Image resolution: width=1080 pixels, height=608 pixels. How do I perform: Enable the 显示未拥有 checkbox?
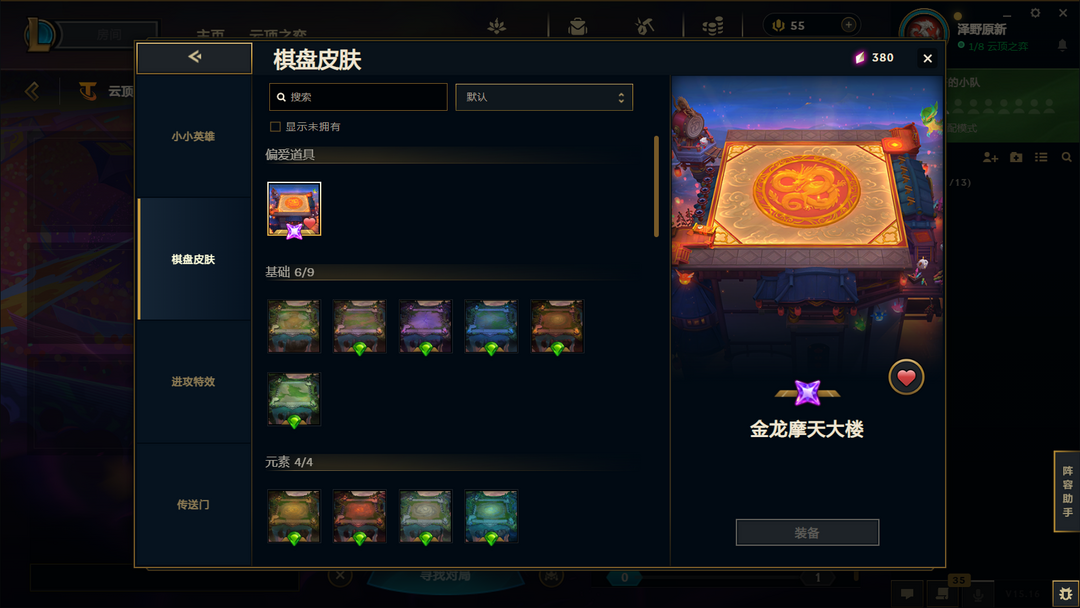point(276,127)
